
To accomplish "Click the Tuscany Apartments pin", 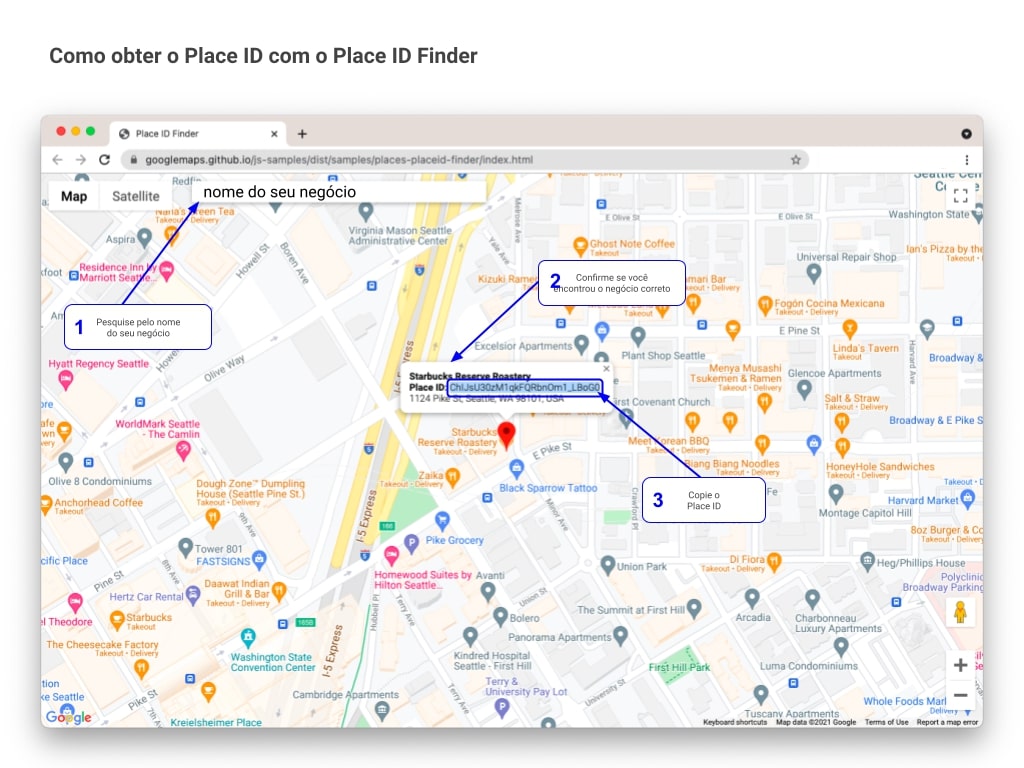I will point(761,694).
